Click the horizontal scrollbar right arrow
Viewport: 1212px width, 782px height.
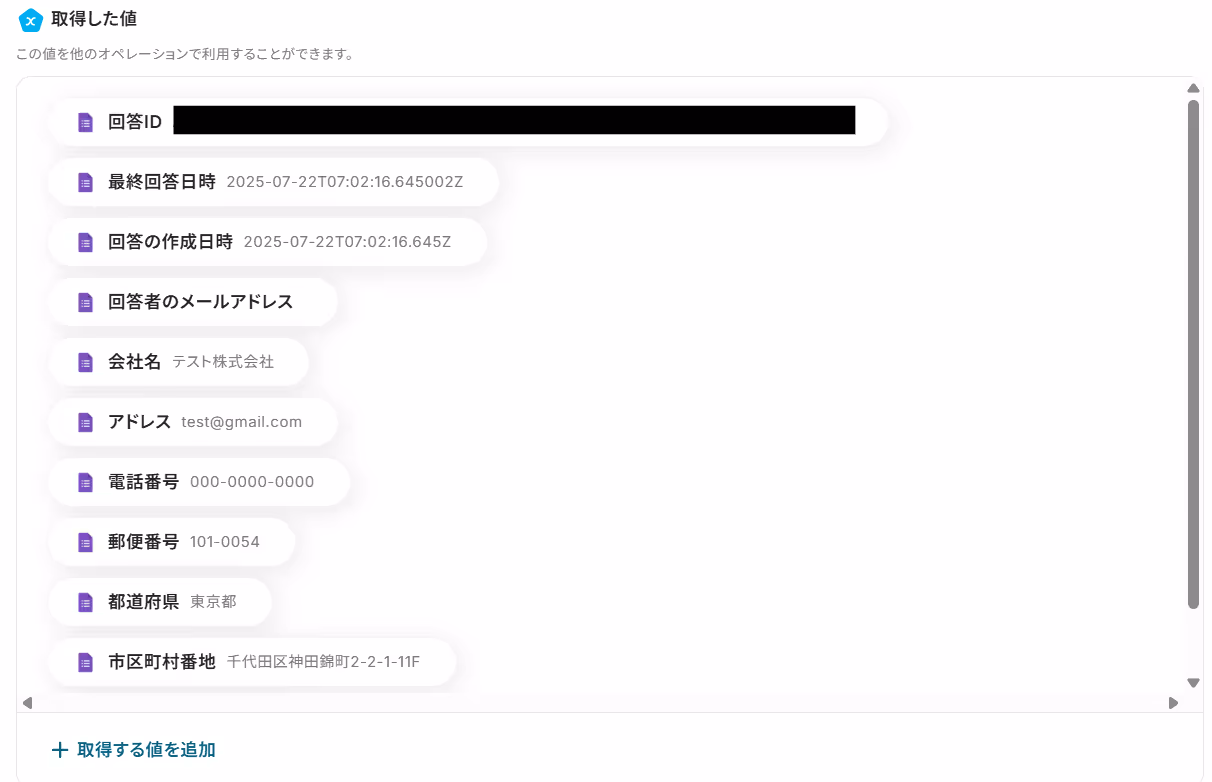tap(1173, 703)
